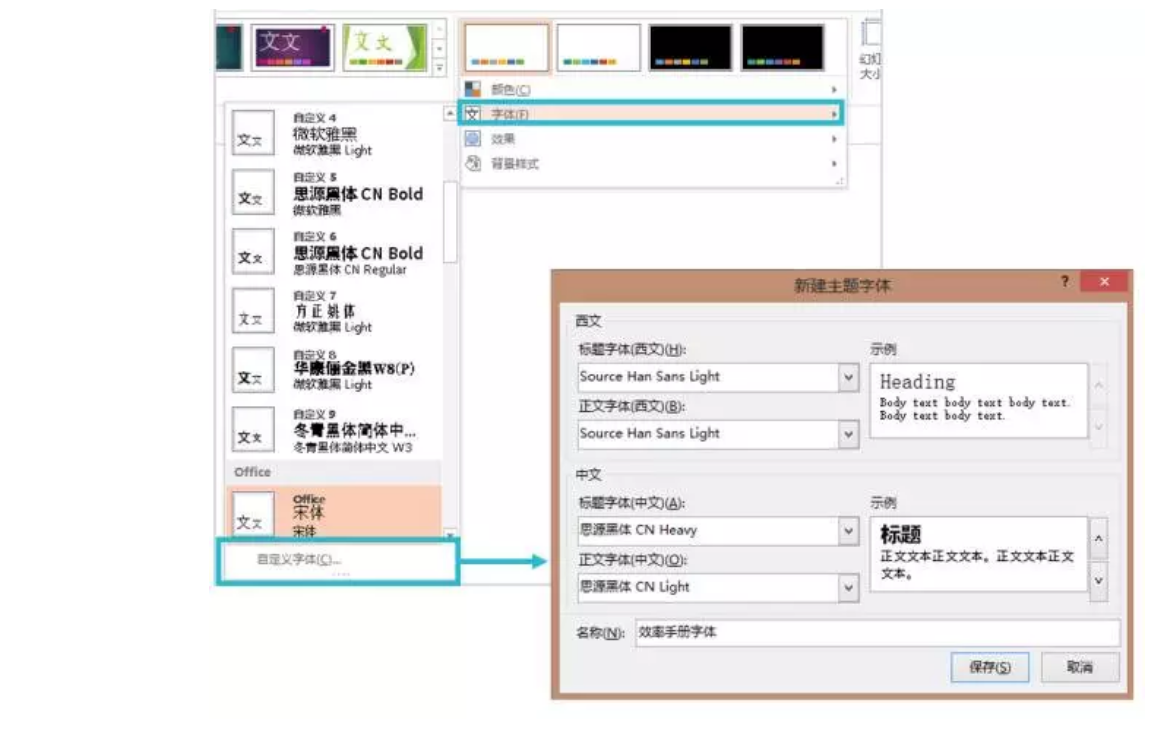Open the 正文字体(中文) 思源黑体 CN Light dropdown
Image resolution: width=1169 pixels, height=733 pixels.
point(848,588)
